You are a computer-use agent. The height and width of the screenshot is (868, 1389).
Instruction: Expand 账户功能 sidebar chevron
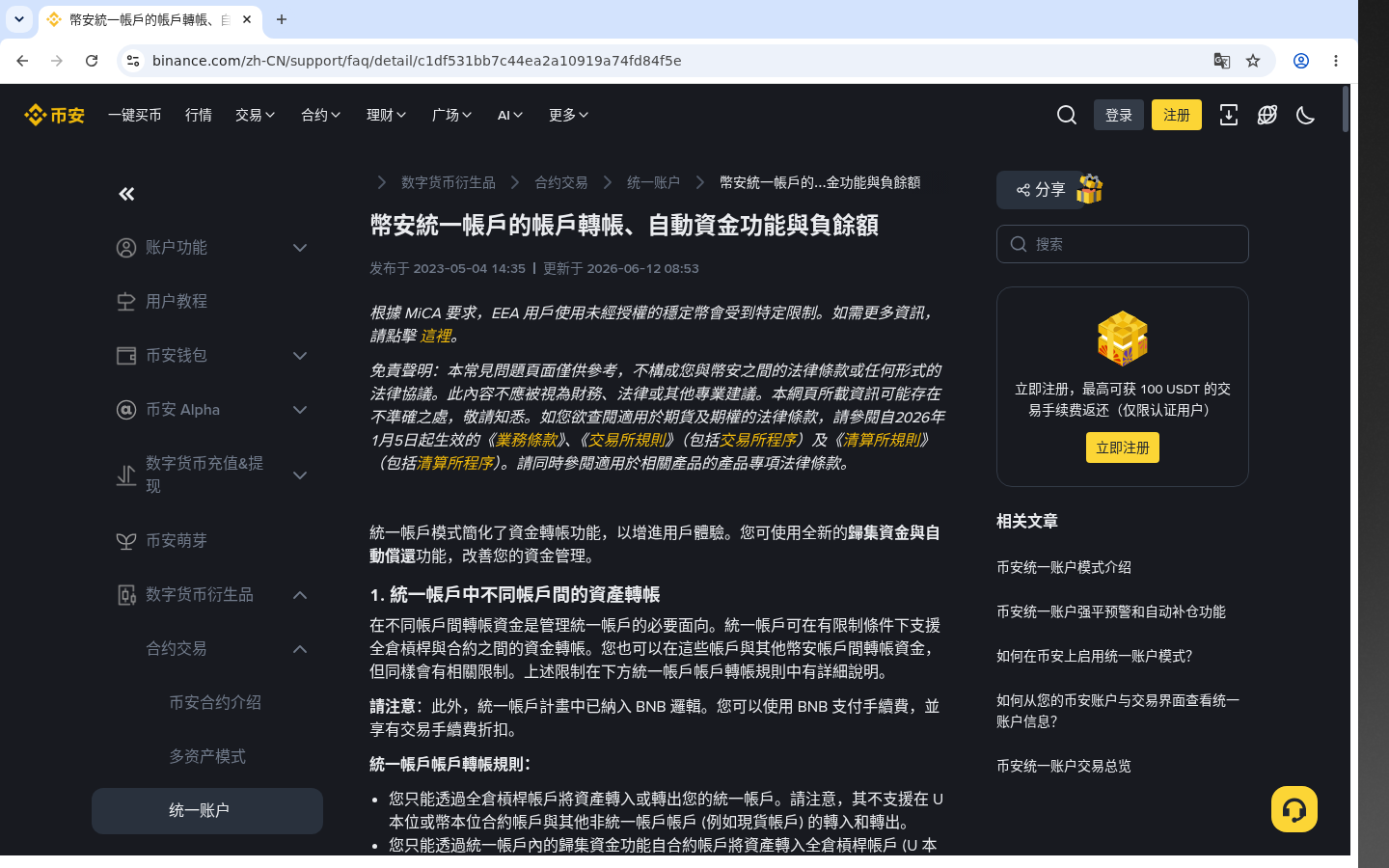pos(300,248)
